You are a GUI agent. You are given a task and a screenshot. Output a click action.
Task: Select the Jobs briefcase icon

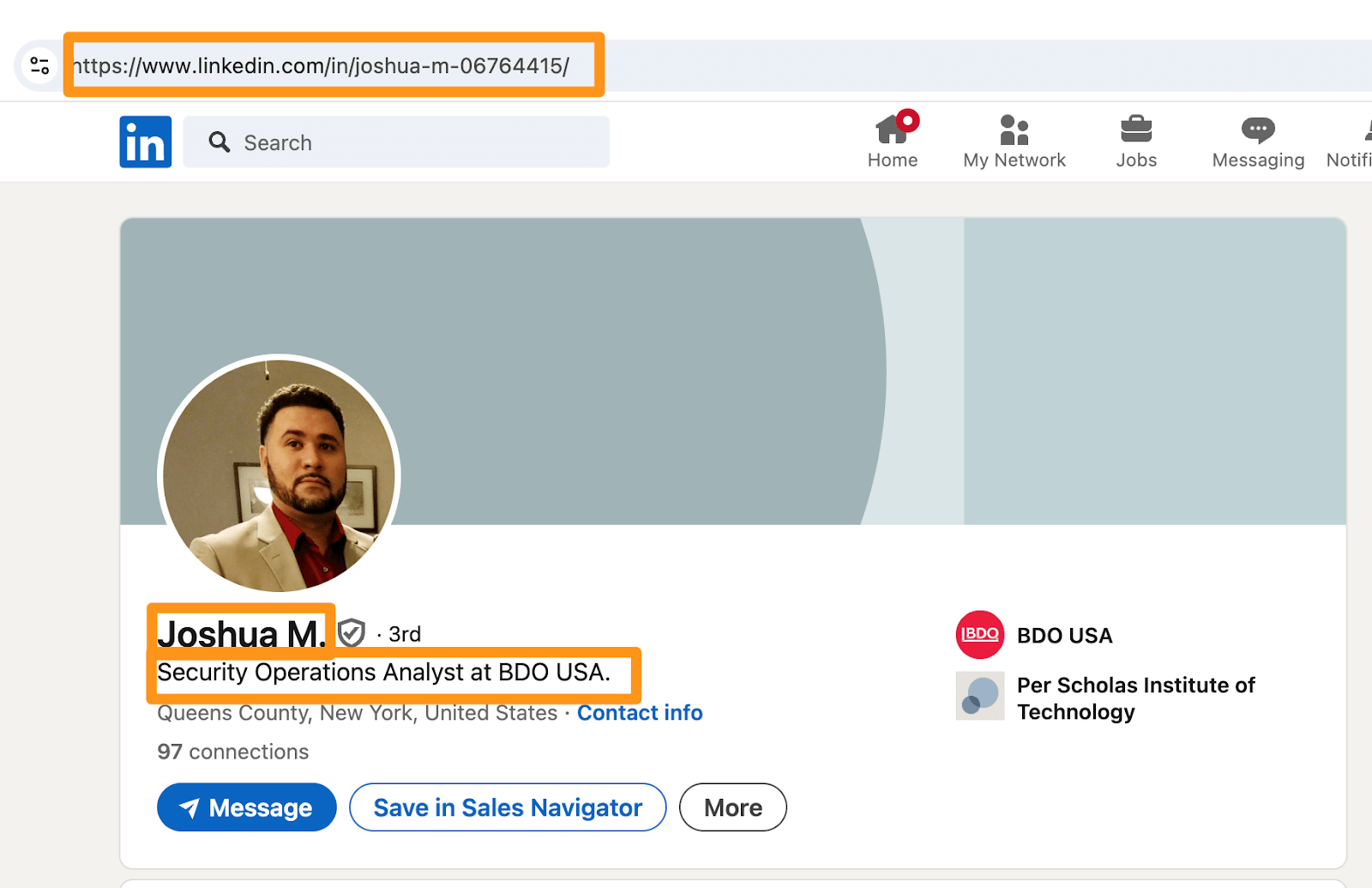click(1136, 130)
